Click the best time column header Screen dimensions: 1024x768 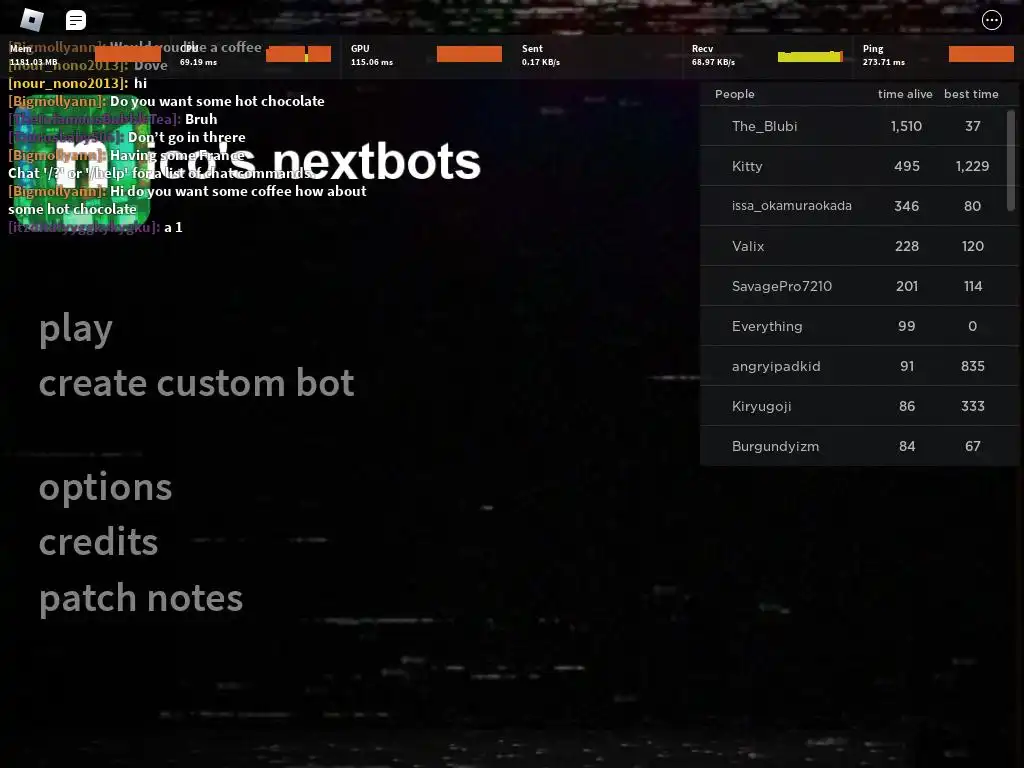pyautogui.click(x=971, y=94)
